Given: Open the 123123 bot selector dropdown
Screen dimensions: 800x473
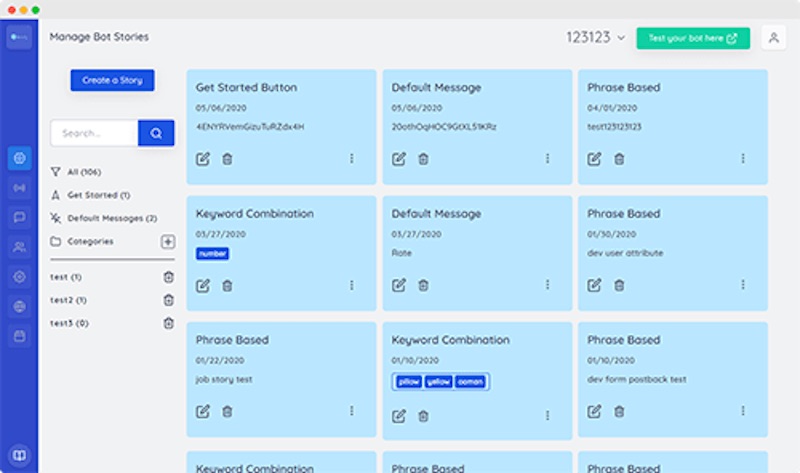Looking at the screenshot, I should (x=595, y=37).
